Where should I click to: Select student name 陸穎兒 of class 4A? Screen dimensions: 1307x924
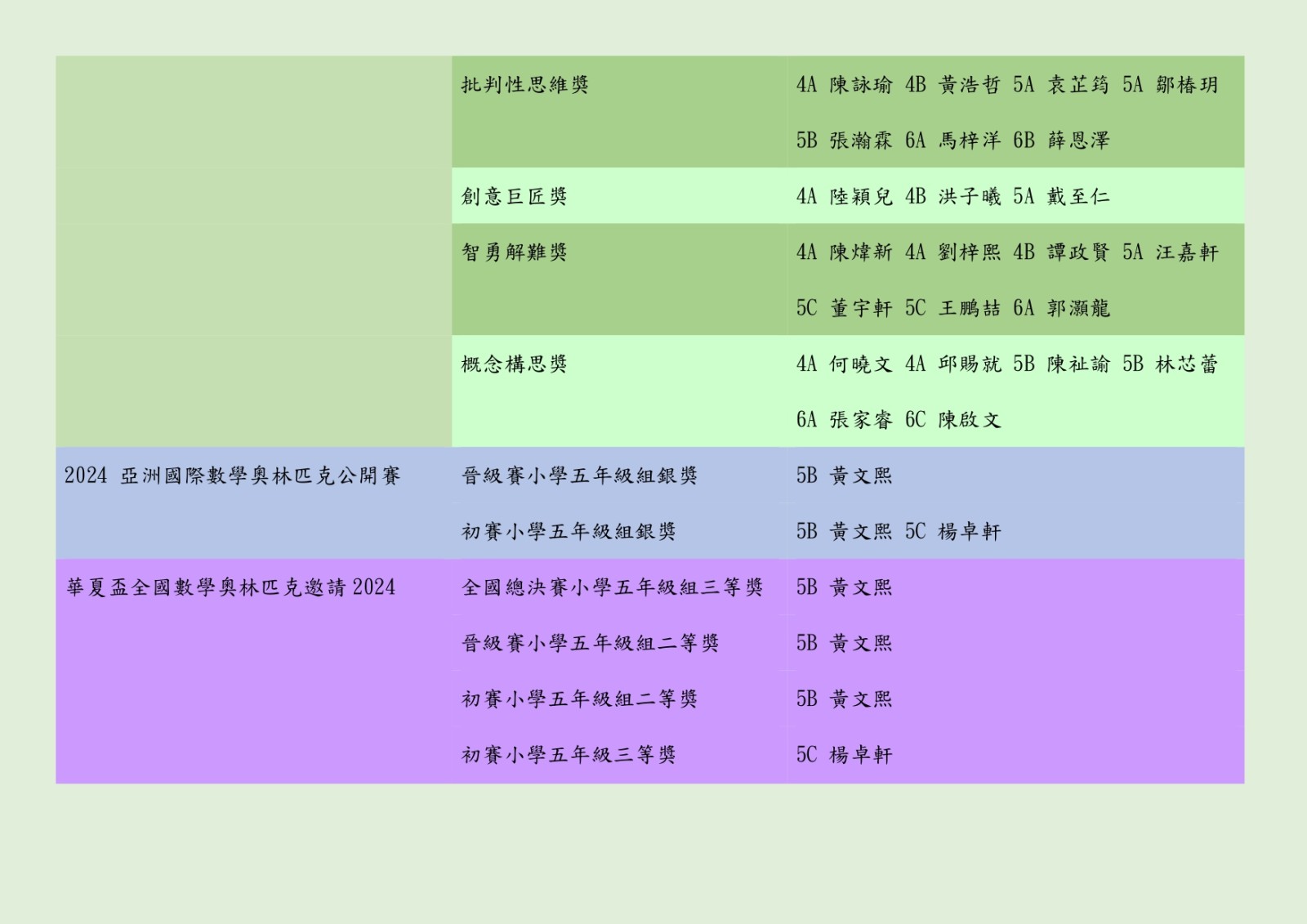(x=861, y=197)
